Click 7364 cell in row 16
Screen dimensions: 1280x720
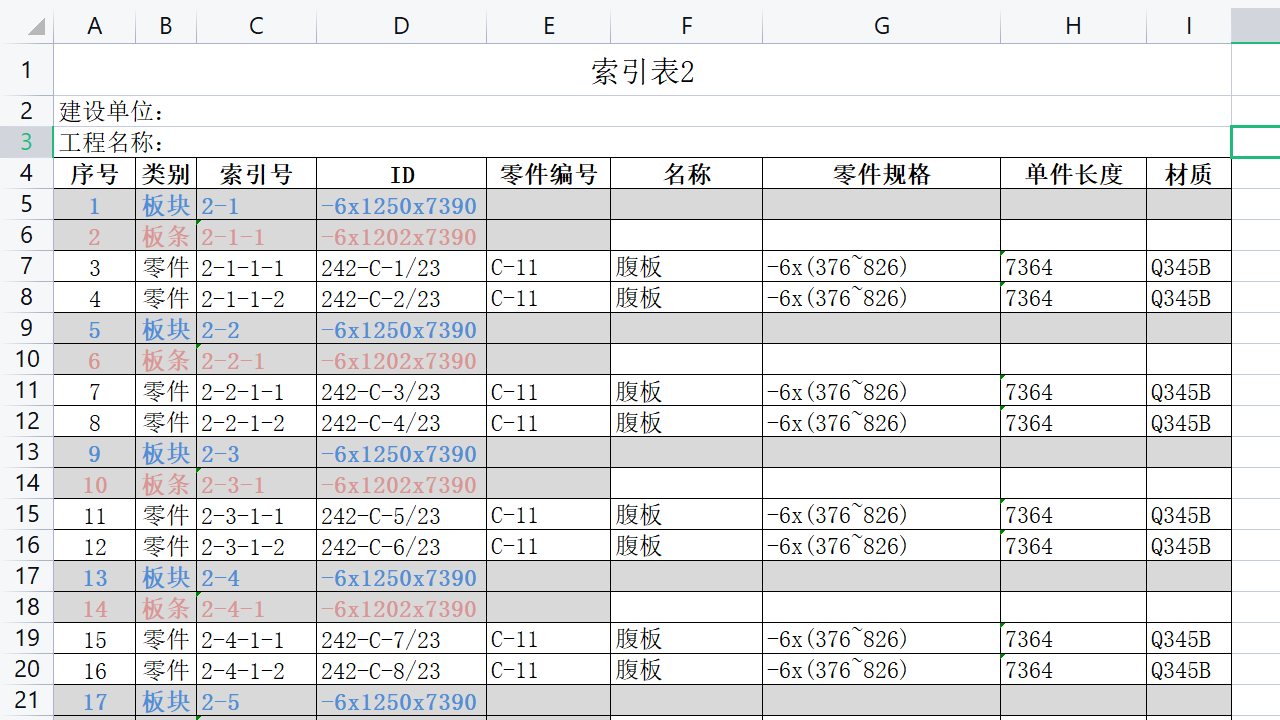point(1074,546)
